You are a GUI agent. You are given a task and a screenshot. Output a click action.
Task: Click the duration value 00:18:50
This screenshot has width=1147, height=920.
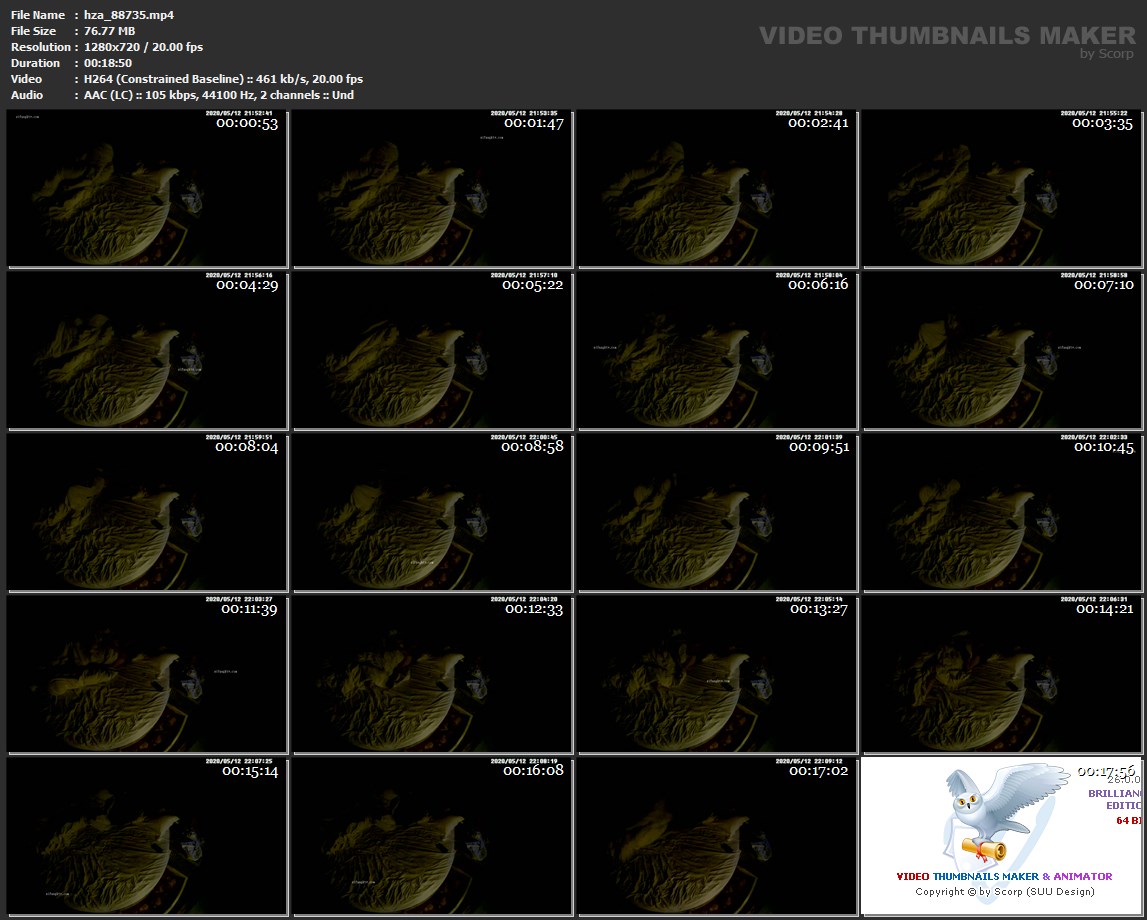click(108, 63)
